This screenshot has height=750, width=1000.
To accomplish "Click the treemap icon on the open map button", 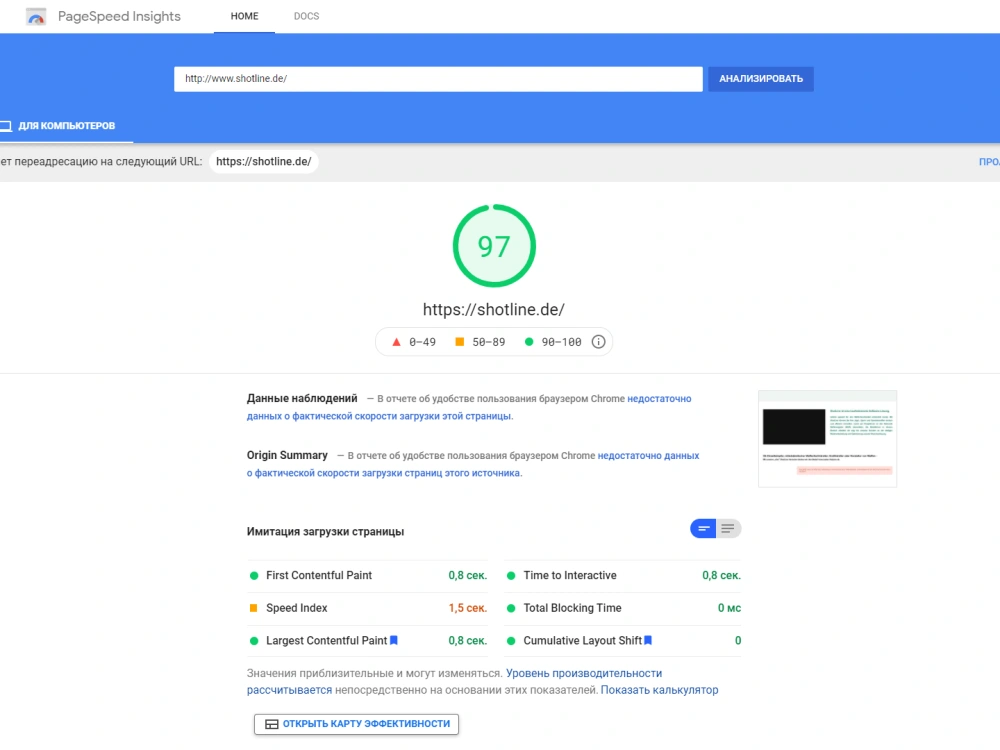I will pos(272,724).
